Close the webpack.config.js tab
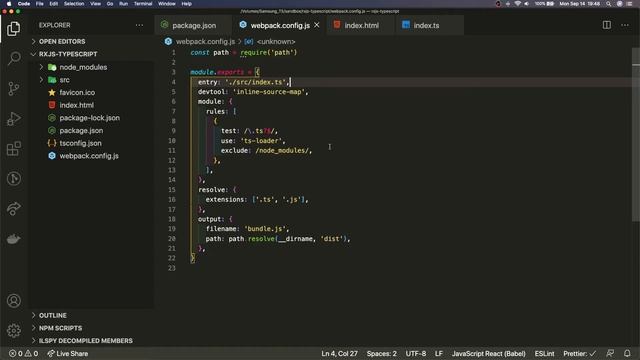640x360 pixels. pos(317,25)
